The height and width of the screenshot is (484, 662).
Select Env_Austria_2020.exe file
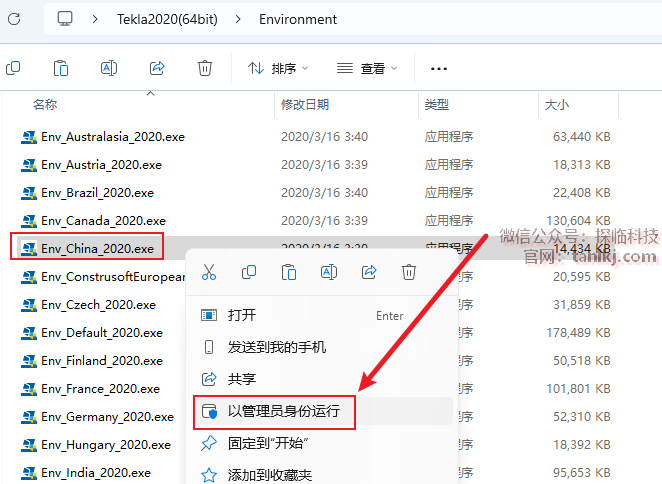click(101, 165)
